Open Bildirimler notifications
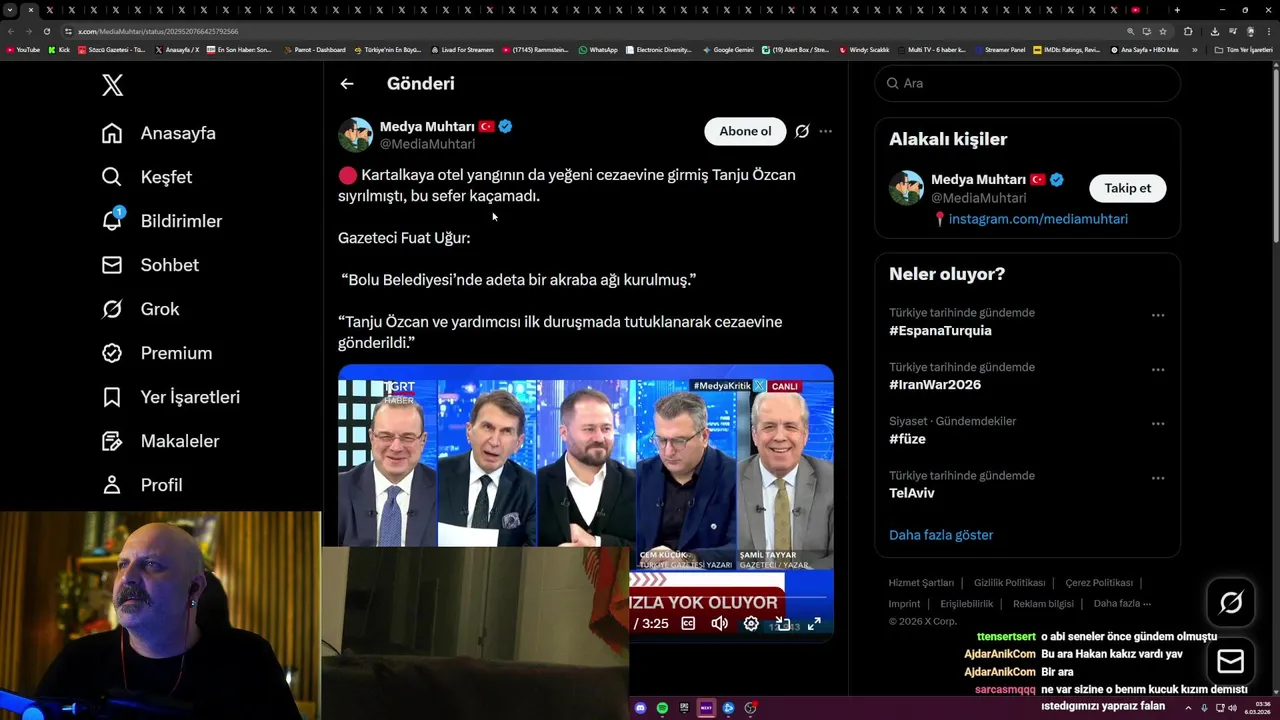The width and height of the screenshot is (1280, 720). pyautogui.click(x=162, y=221)
